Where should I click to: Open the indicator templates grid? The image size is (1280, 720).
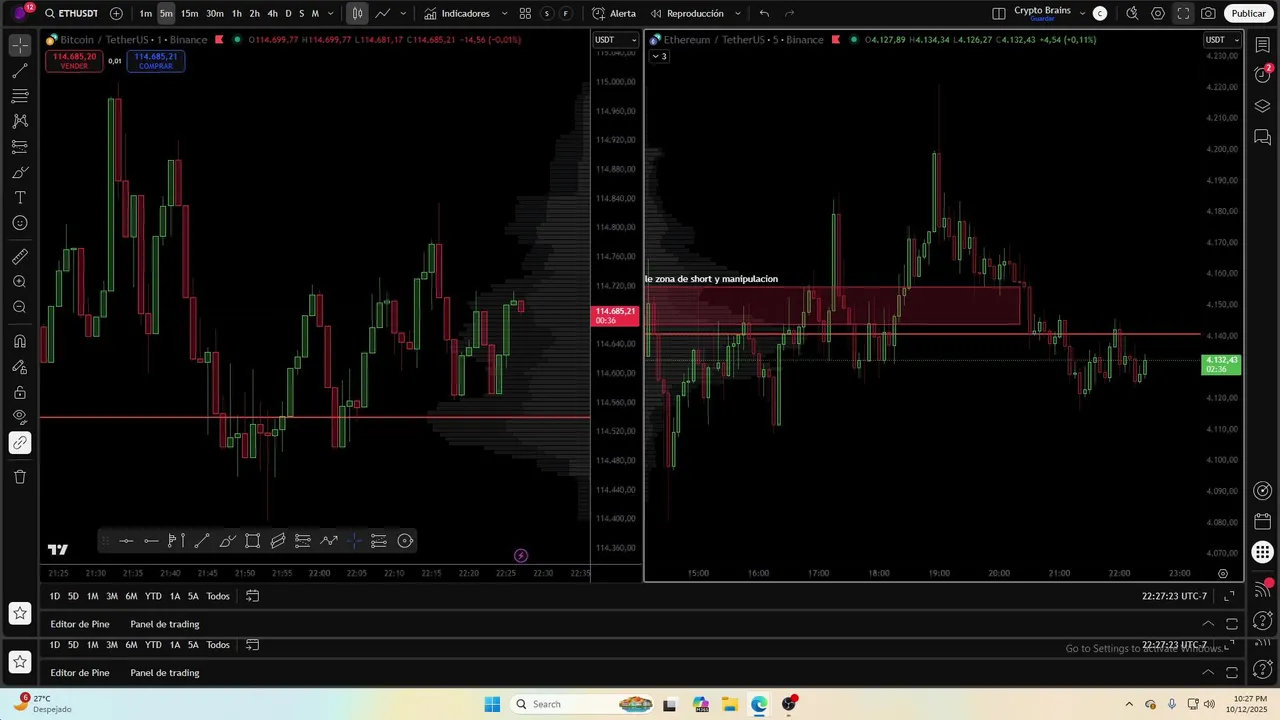(x=525, y=13)
